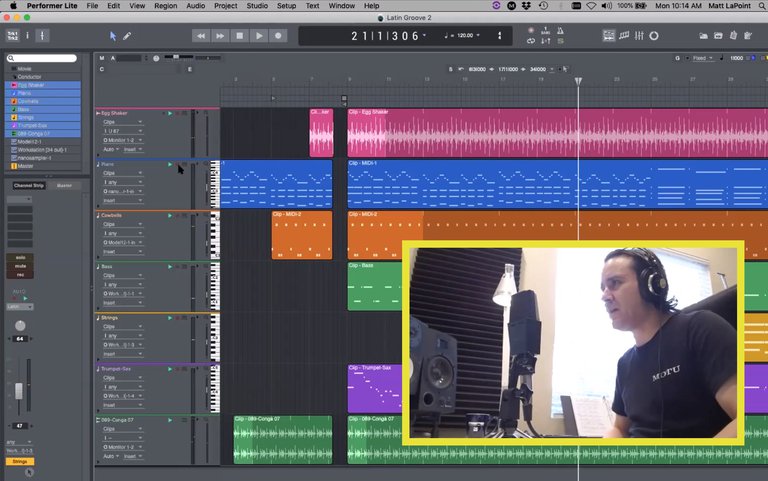Click the Fast Forward transport button
768x481 pixels.
(220, 36)
